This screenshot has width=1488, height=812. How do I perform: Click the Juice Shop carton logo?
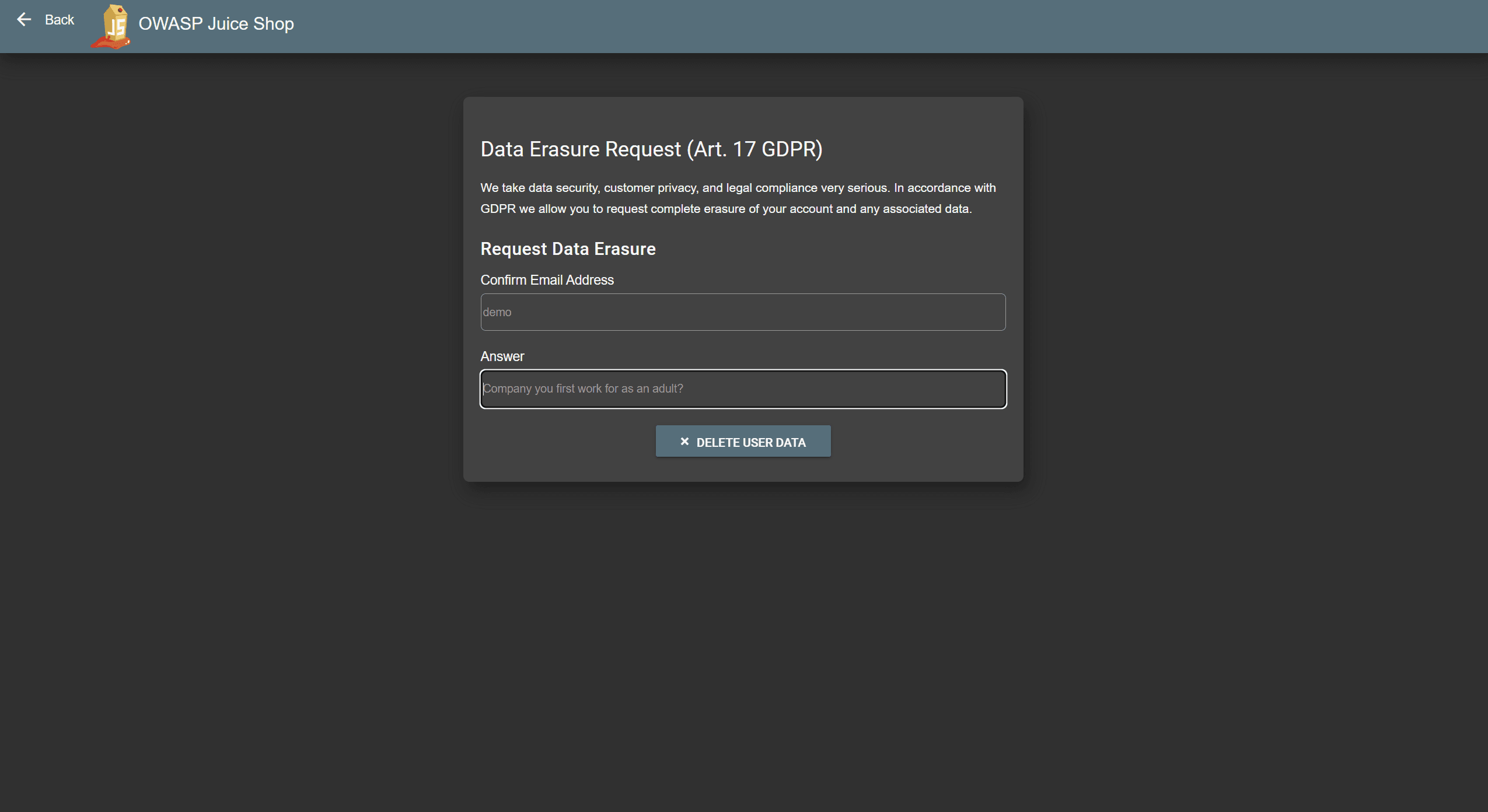(x=111, y=26)
